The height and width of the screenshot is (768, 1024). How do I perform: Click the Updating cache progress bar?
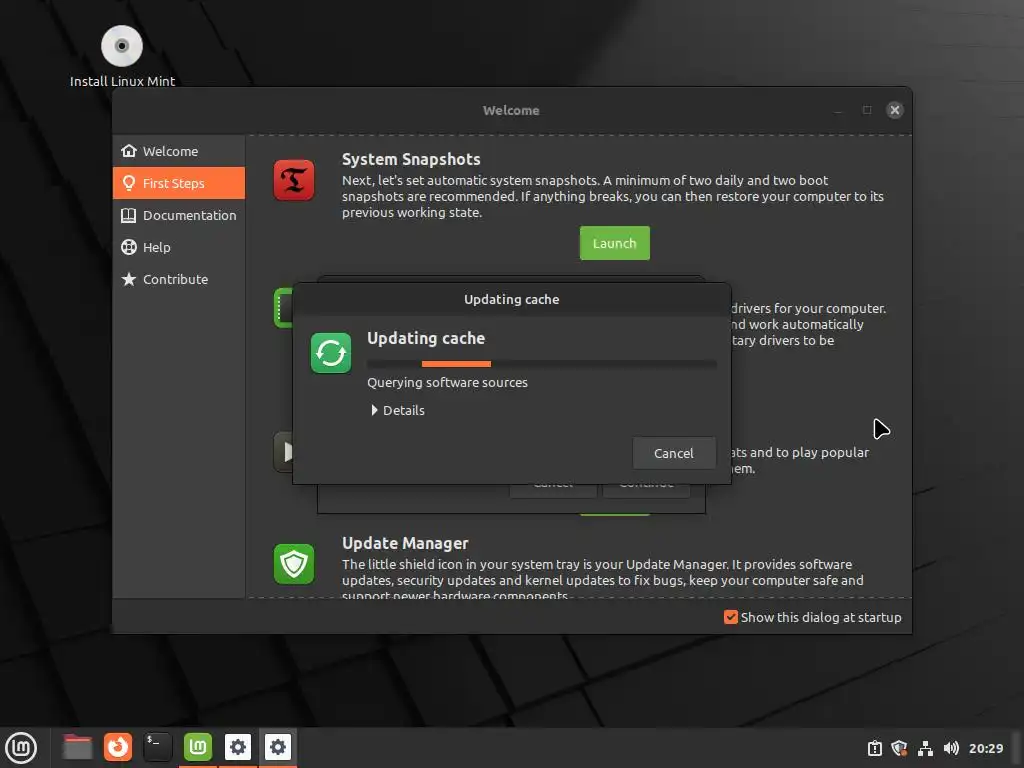(x=541, y=364)
